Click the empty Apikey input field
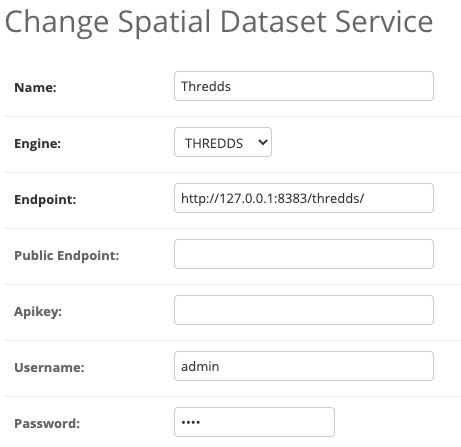Image resolution: width=461 pixels, height=447 pixels. pyautogui.click(x=304, y=310)
